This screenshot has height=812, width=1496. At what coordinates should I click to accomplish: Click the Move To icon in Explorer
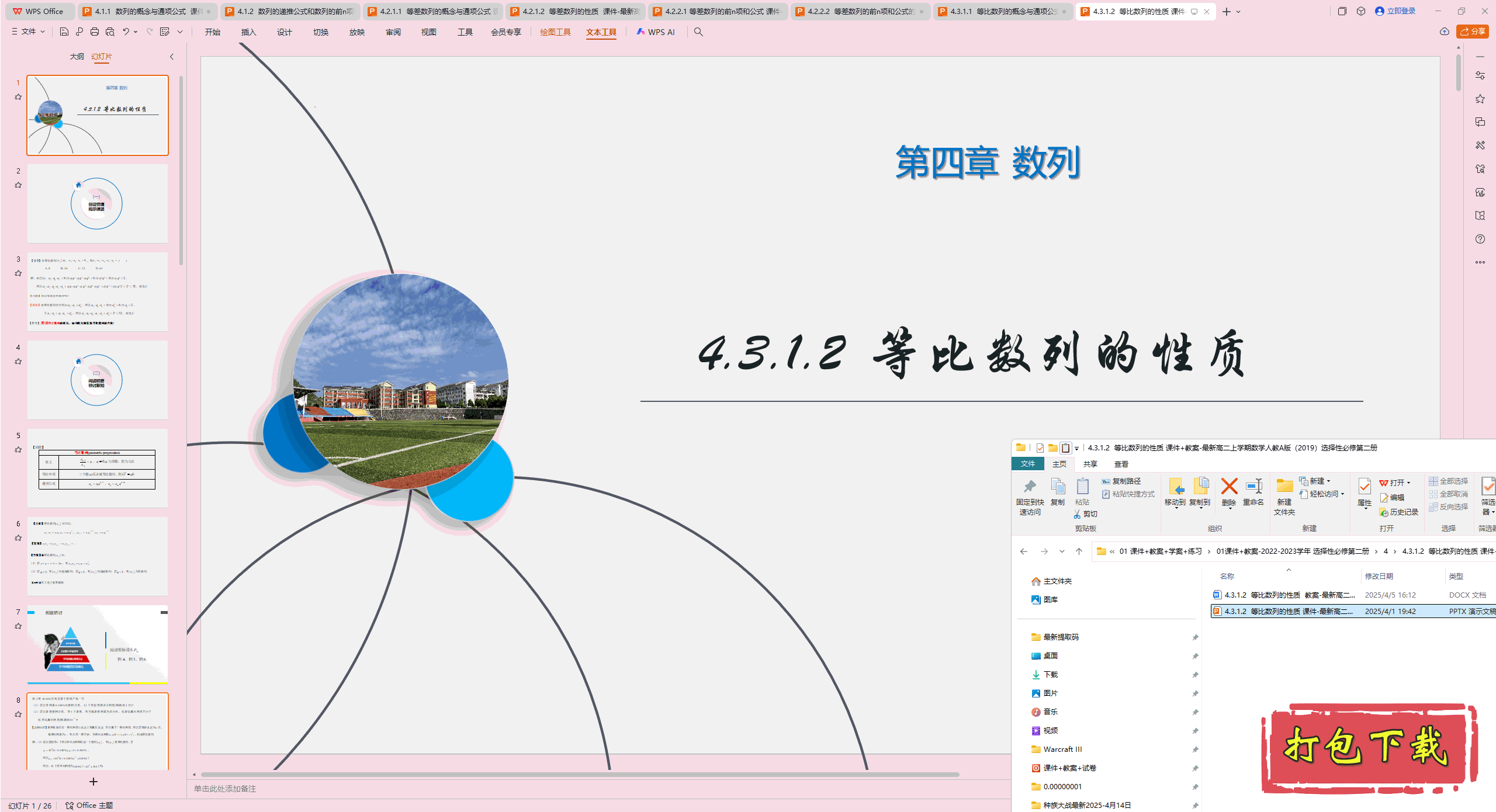tap(1175, 486)
